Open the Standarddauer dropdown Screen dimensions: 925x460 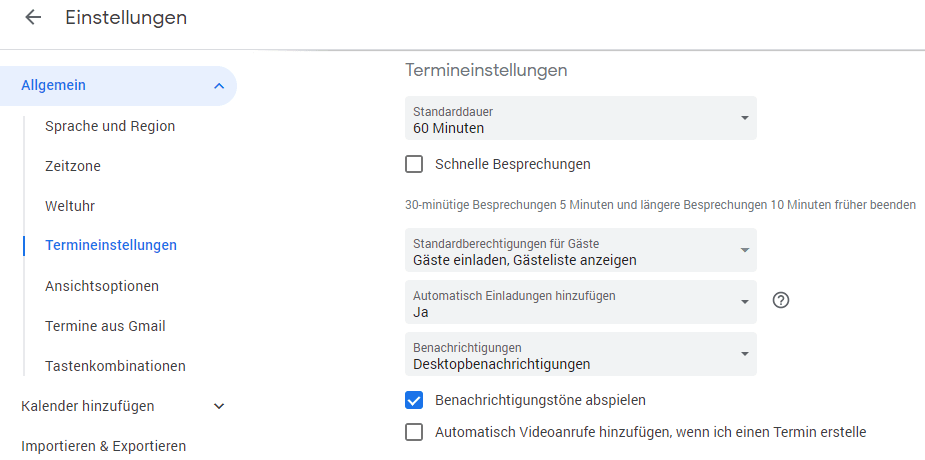(x=580, y=118)
